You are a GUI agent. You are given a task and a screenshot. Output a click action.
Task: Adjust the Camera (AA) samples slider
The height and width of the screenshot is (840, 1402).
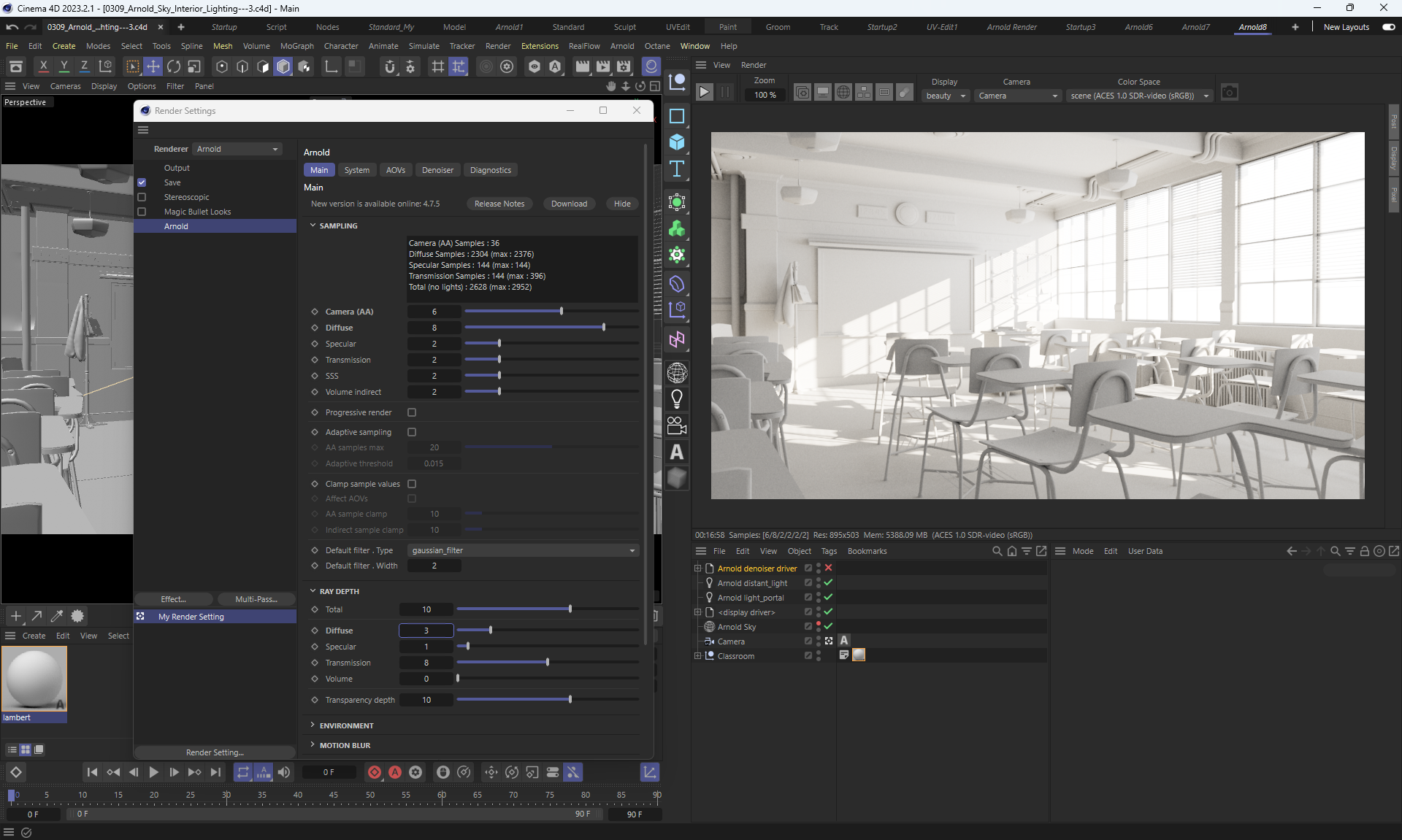click(561, 312)
